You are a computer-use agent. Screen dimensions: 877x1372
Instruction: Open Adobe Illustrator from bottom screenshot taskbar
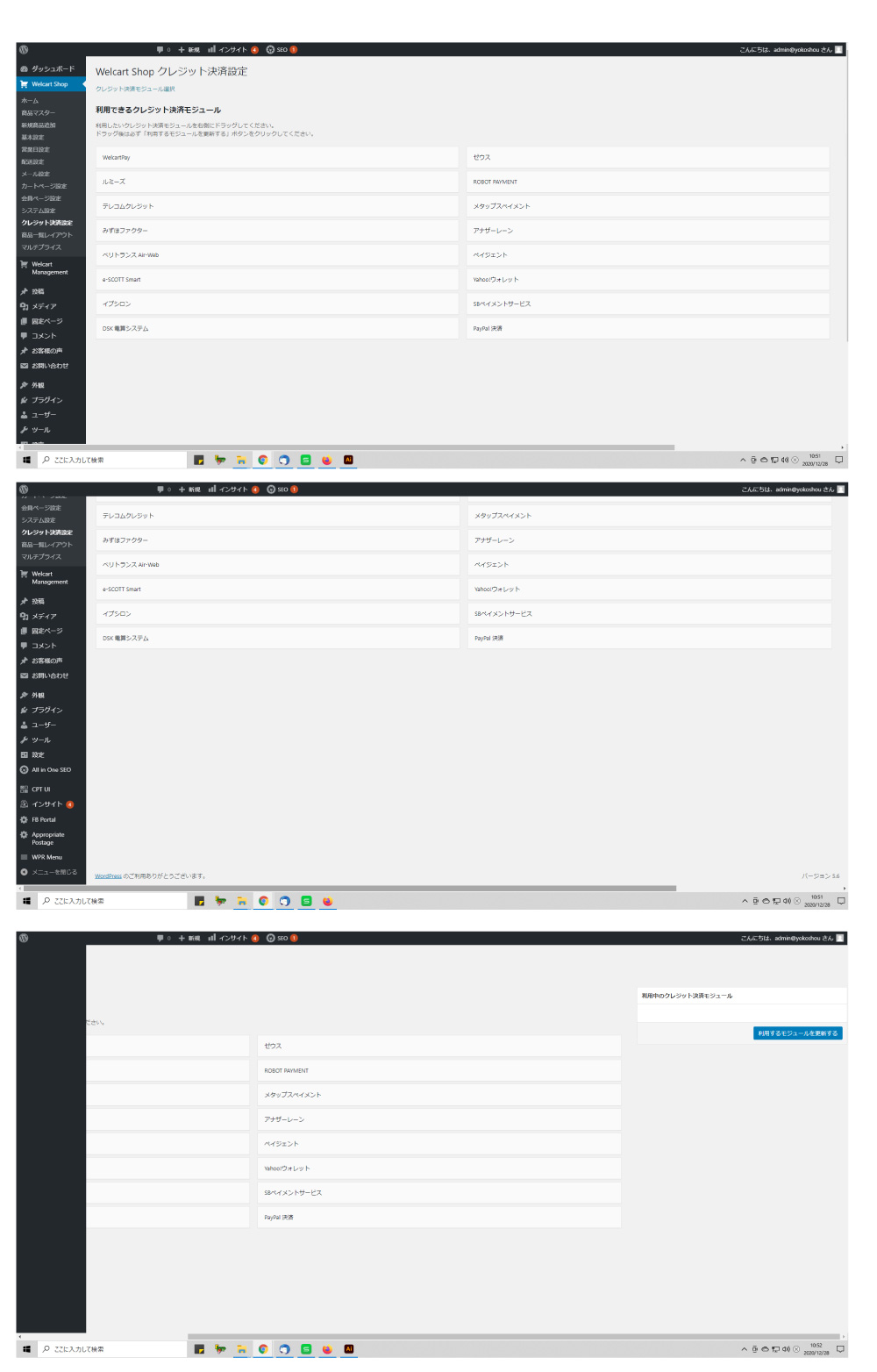pos(348,1349)
